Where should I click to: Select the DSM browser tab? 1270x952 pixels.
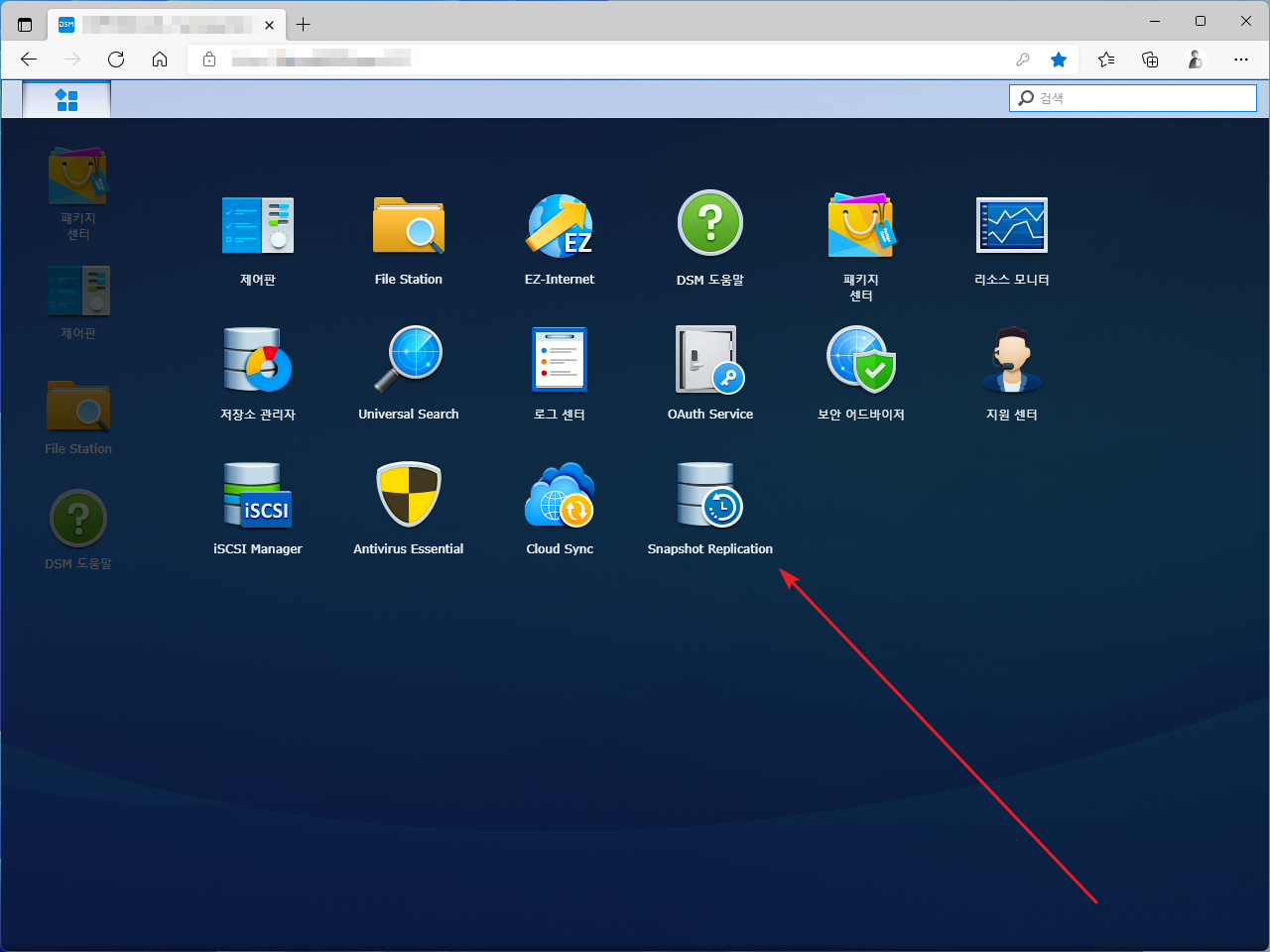point(167,25)
